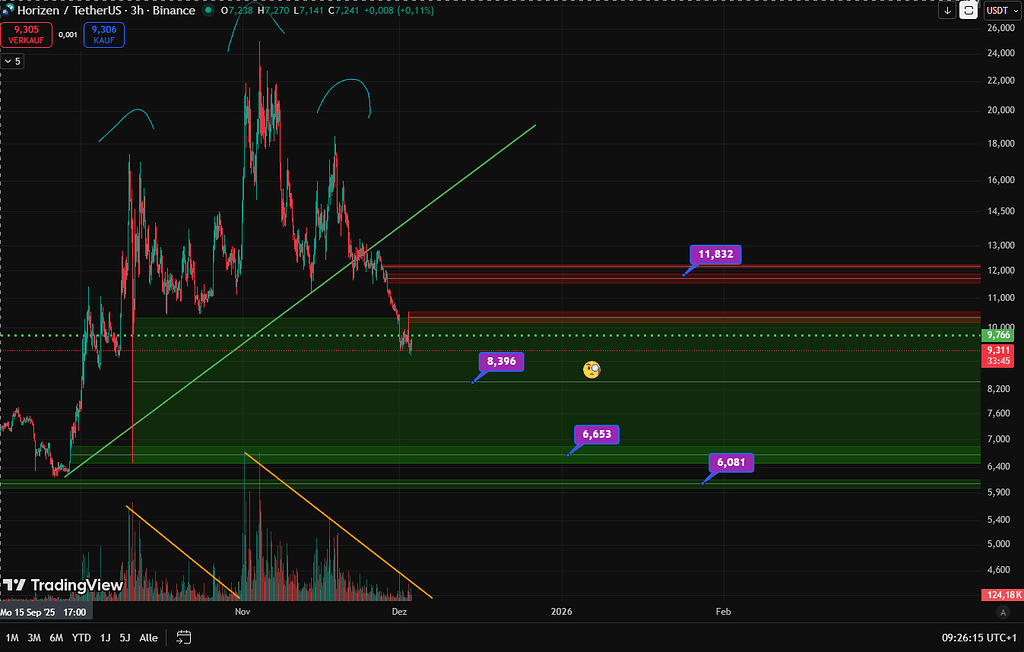Screen dimensions: 1024x652
Task: Click the down-arrow button beside USDT
Action: pyautogui.click(x=947, y=10)
